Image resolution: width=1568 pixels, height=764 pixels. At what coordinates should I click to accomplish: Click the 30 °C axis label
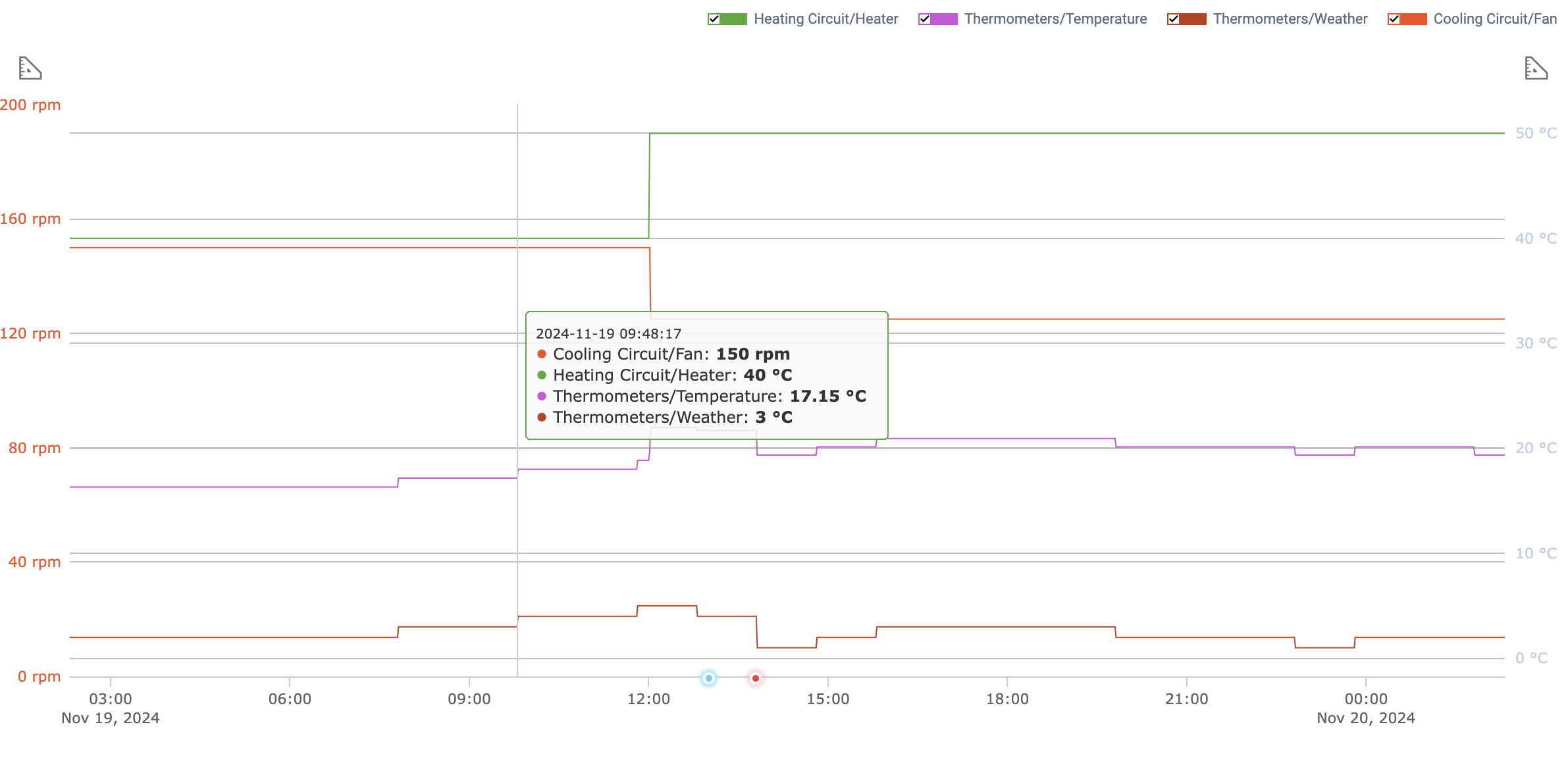[x=1536, y=343]
